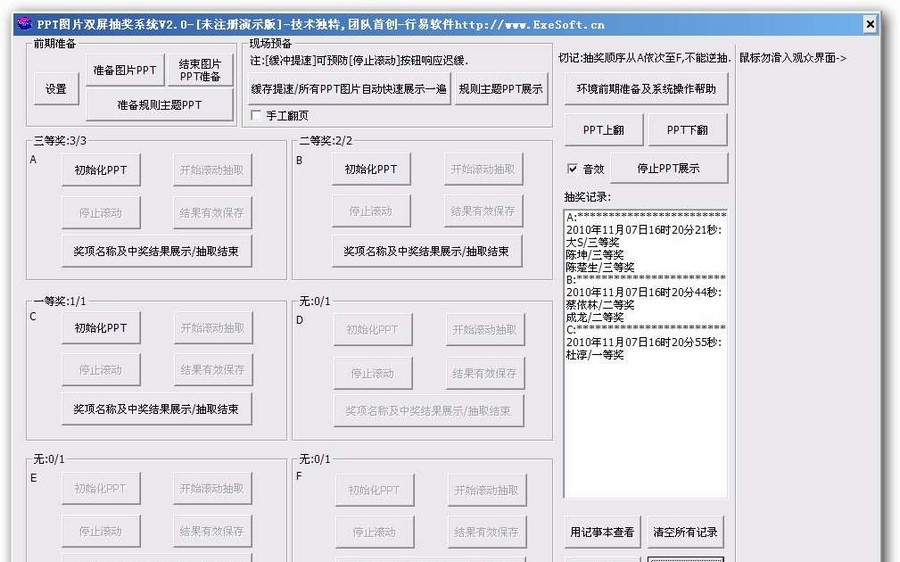Click 停止滚动 in group D
The image size is (900, 562).
pos(373,373)
